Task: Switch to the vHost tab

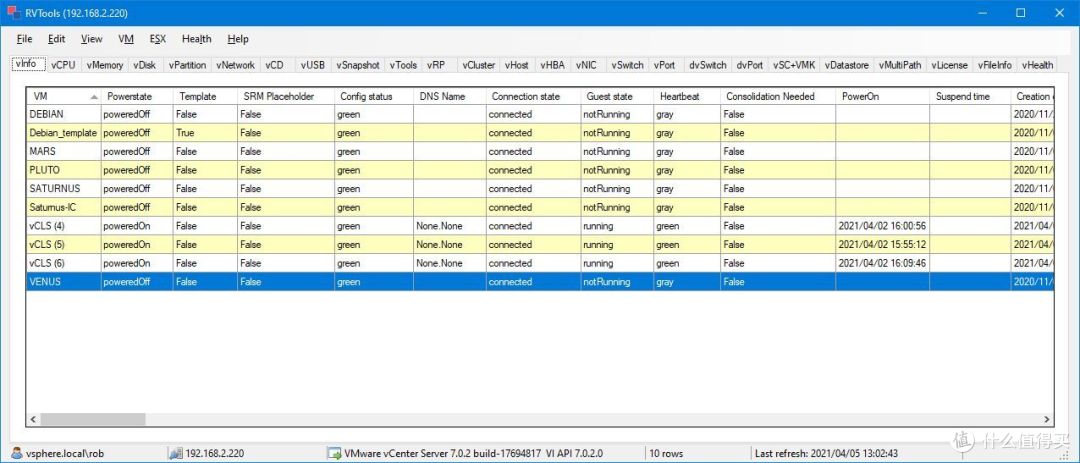Action: [x=517, y=65]
